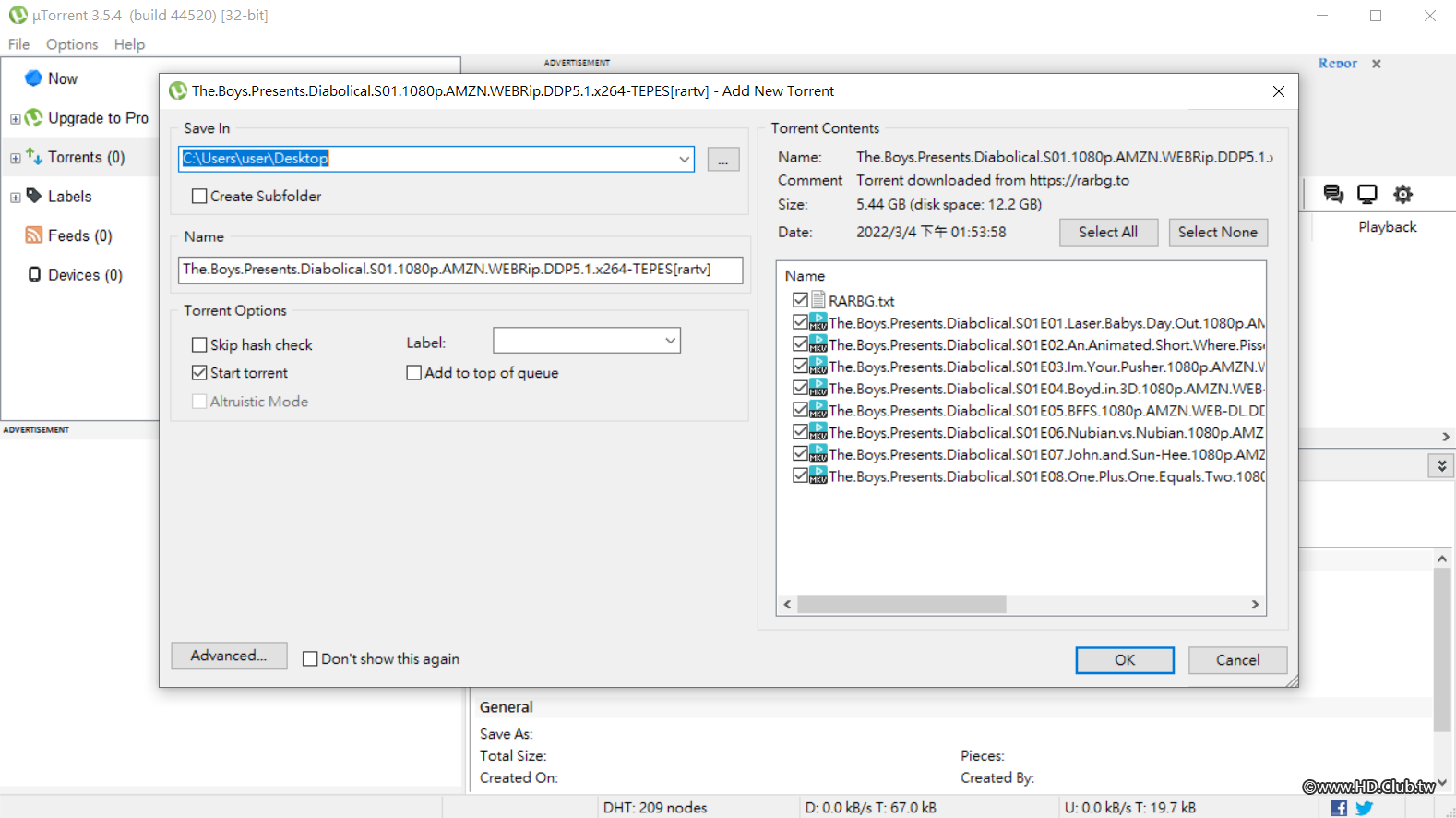The width and height of the screenshot is (1456, 818).
Task: Open the Options menu
Action: pyautogui.click(x=72, y=44)
